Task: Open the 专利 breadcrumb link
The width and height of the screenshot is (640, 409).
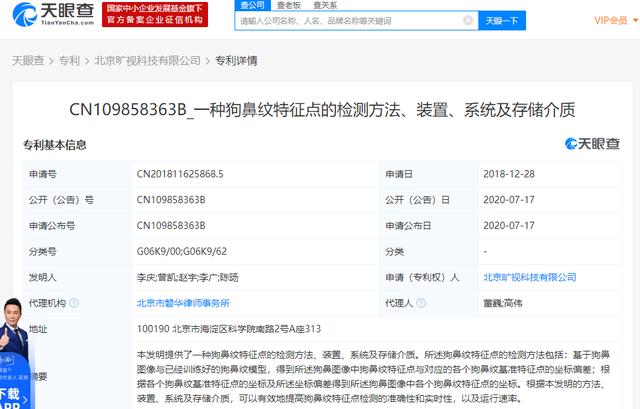Action: point(68,60)
